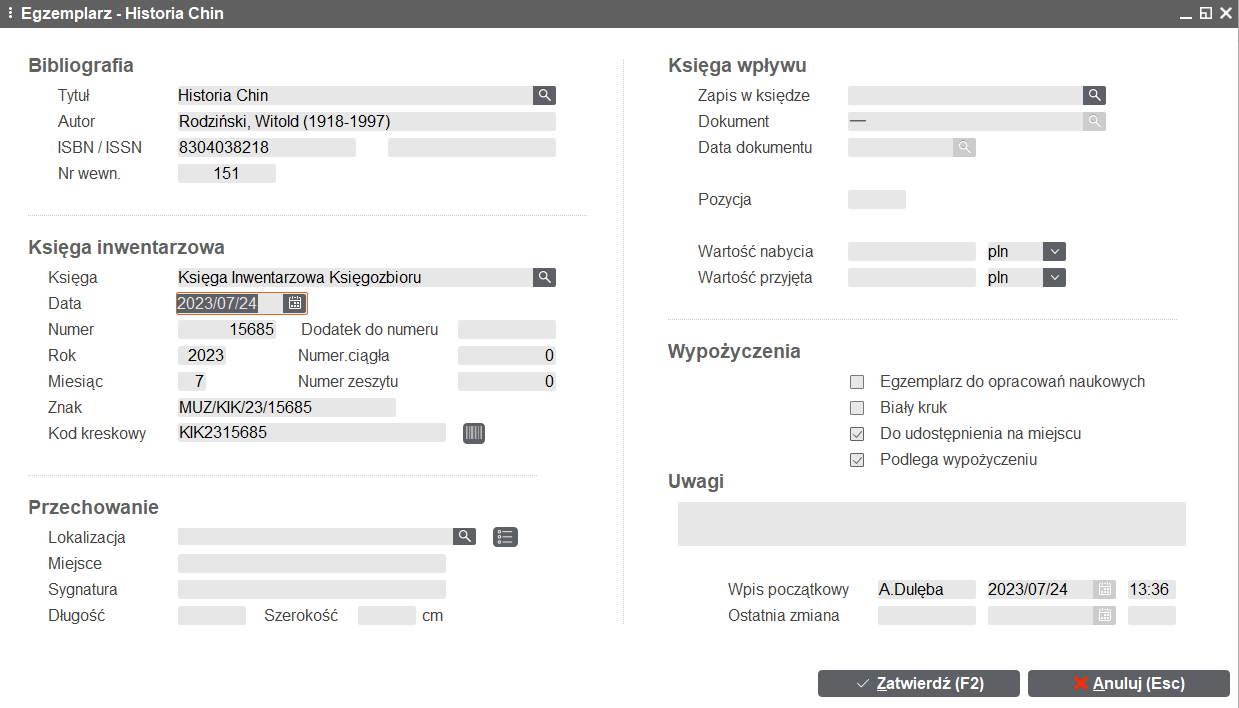Viewport: 1239px width, 708px height.
Task: Click the Wpis początkowy date 2023/07/24
Action: click(1041, 589)
